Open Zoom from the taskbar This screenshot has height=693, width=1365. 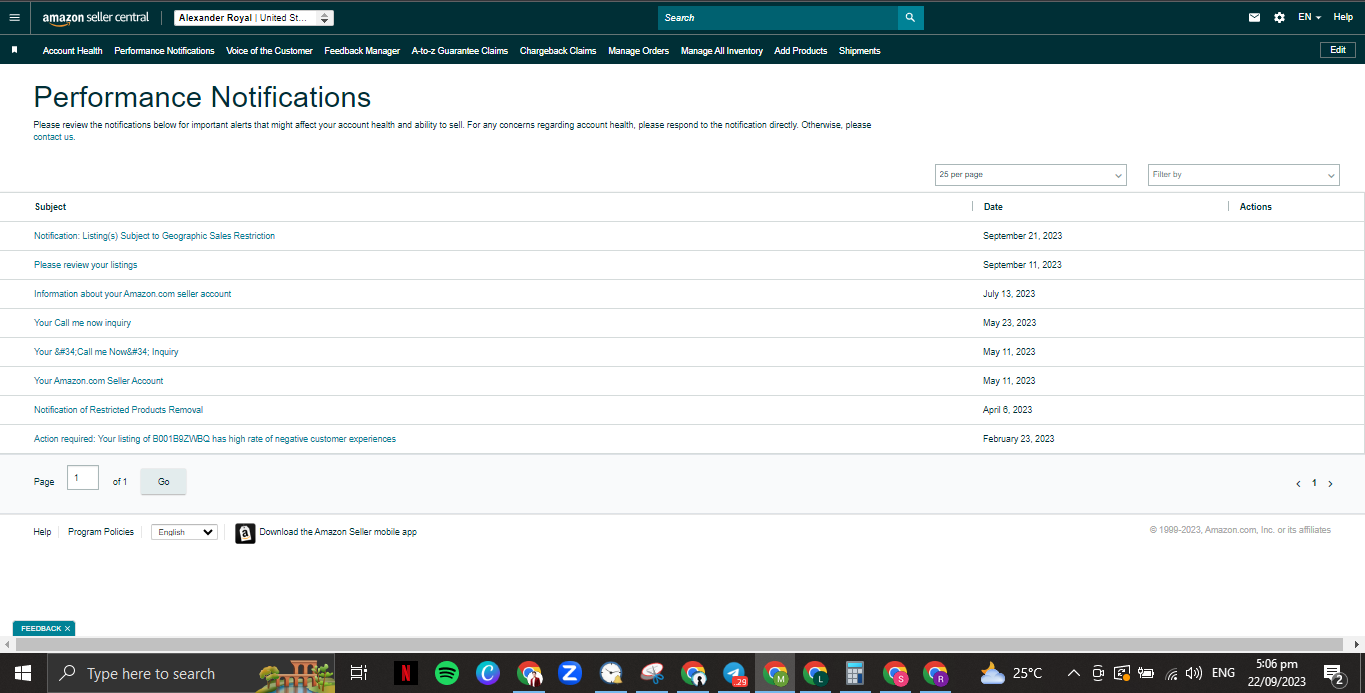(570, 674)
